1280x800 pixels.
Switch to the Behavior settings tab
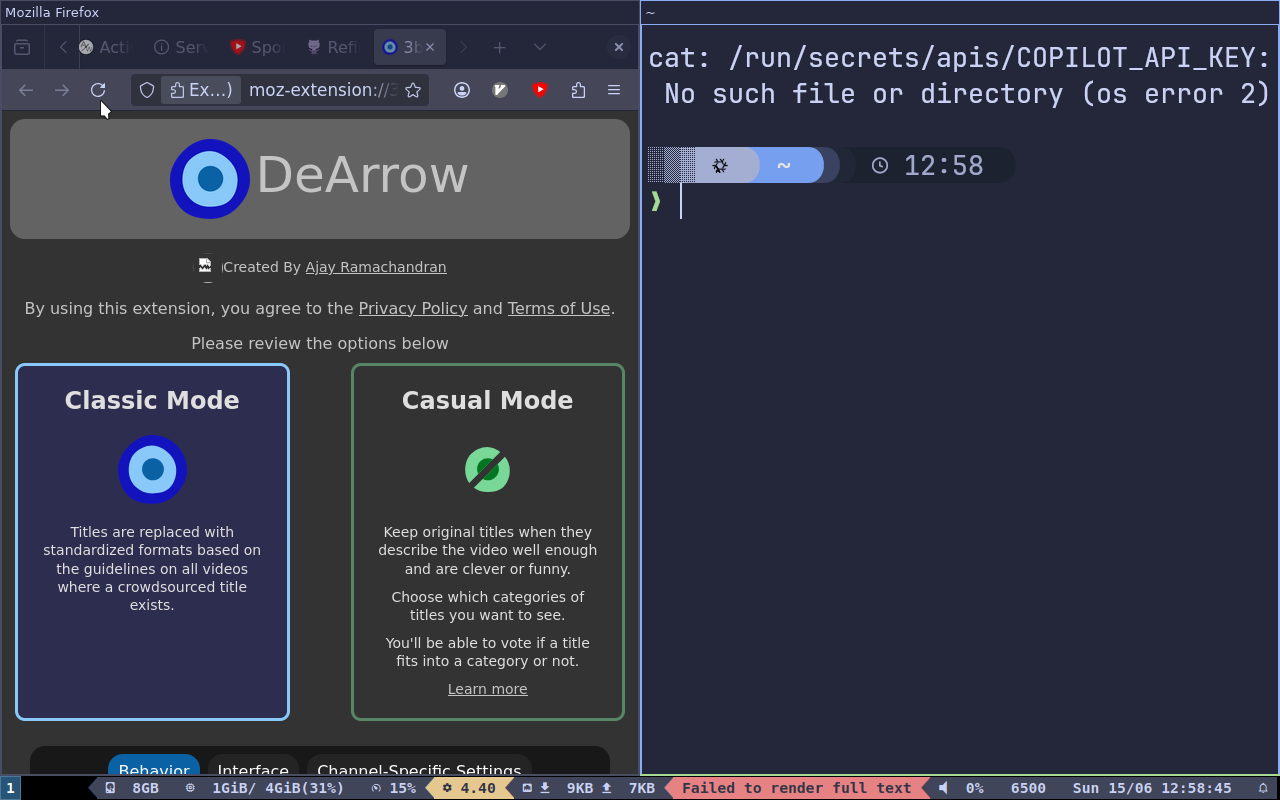click(154, 766)
